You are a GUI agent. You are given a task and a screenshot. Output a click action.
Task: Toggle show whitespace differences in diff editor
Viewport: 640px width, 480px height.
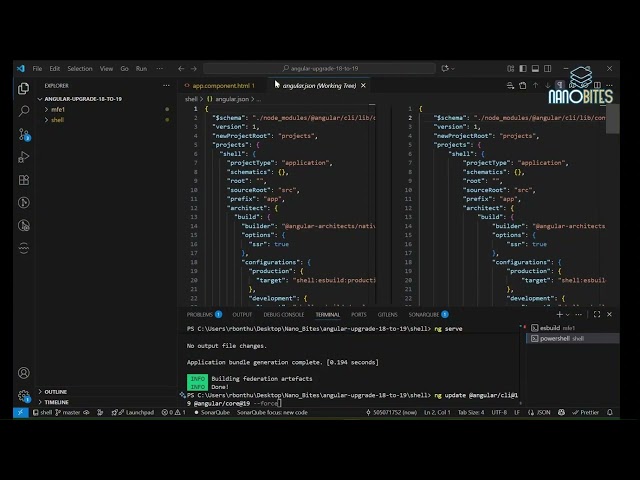tap(560, 85)
